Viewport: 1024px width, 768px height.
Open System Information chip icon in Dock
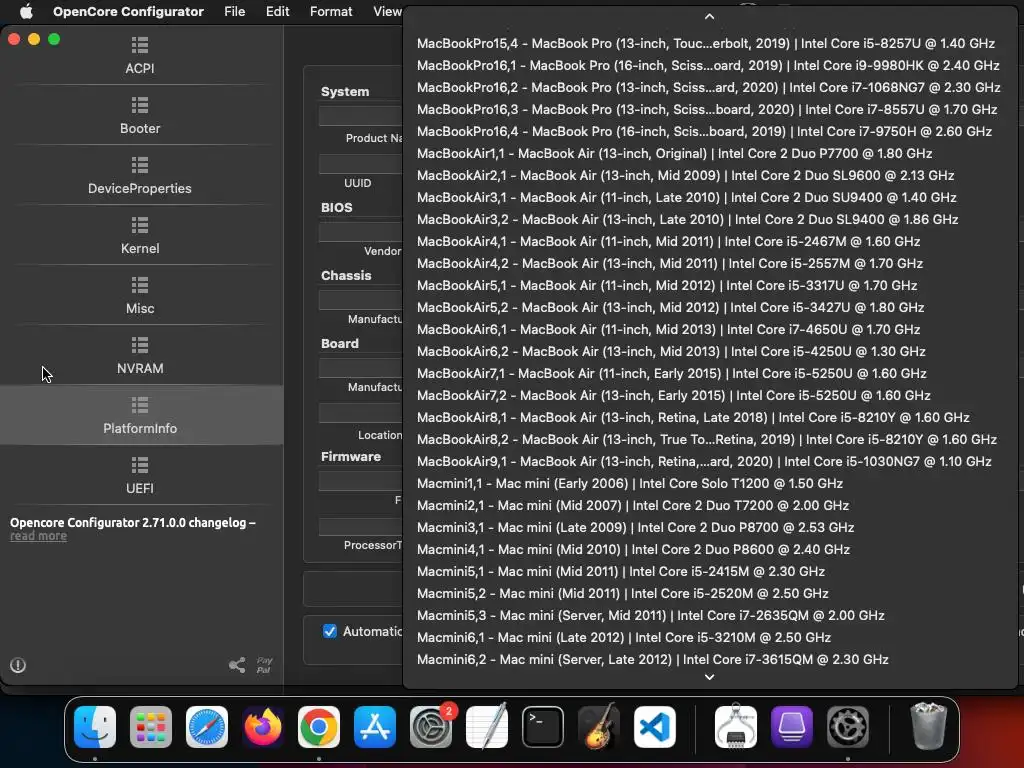(736, 727)
